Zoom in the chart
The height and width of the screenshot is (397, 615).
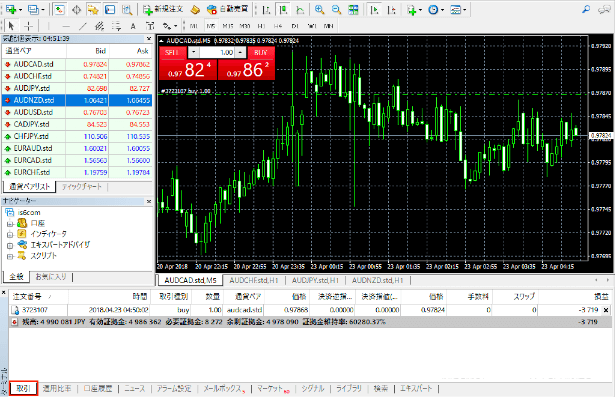320,10
